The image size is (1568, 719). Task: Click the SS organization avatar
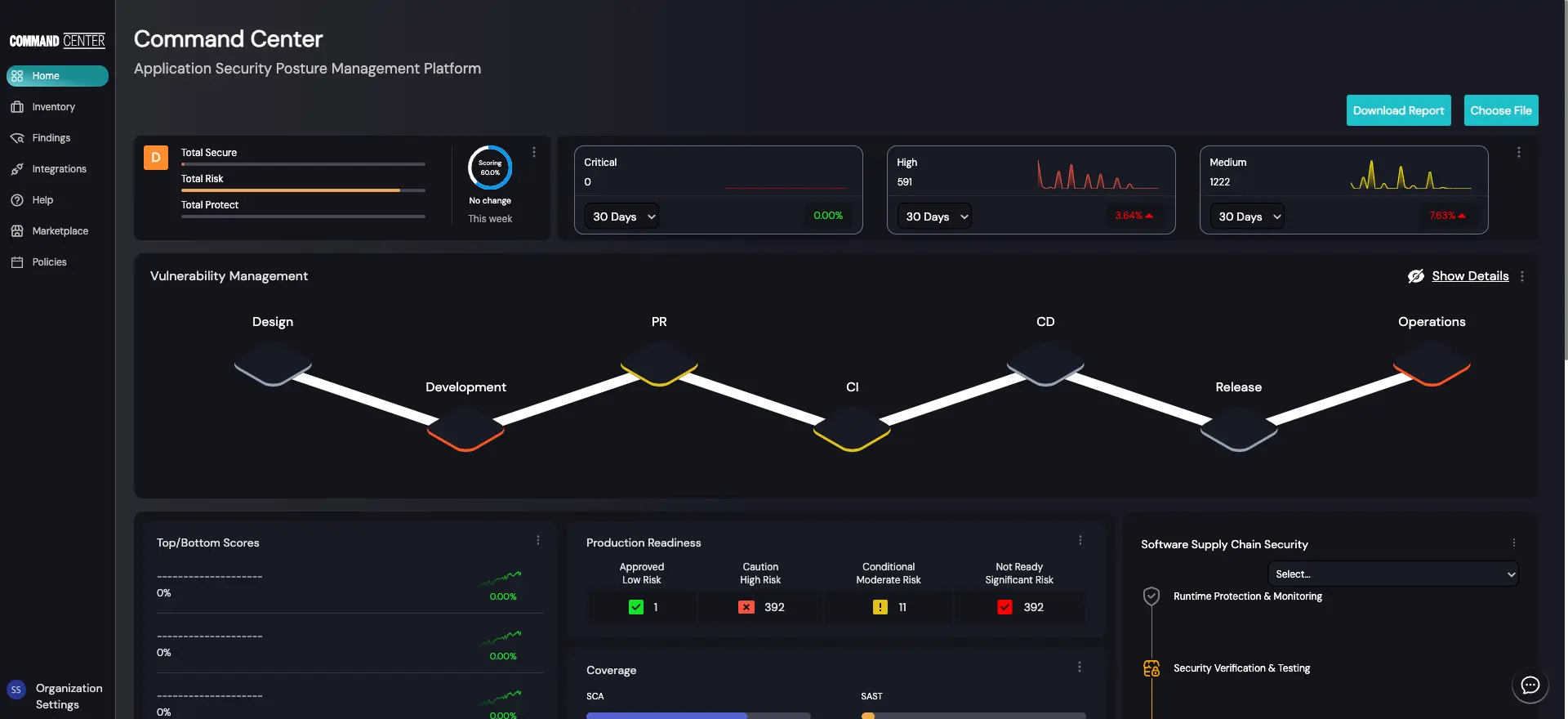16,690
